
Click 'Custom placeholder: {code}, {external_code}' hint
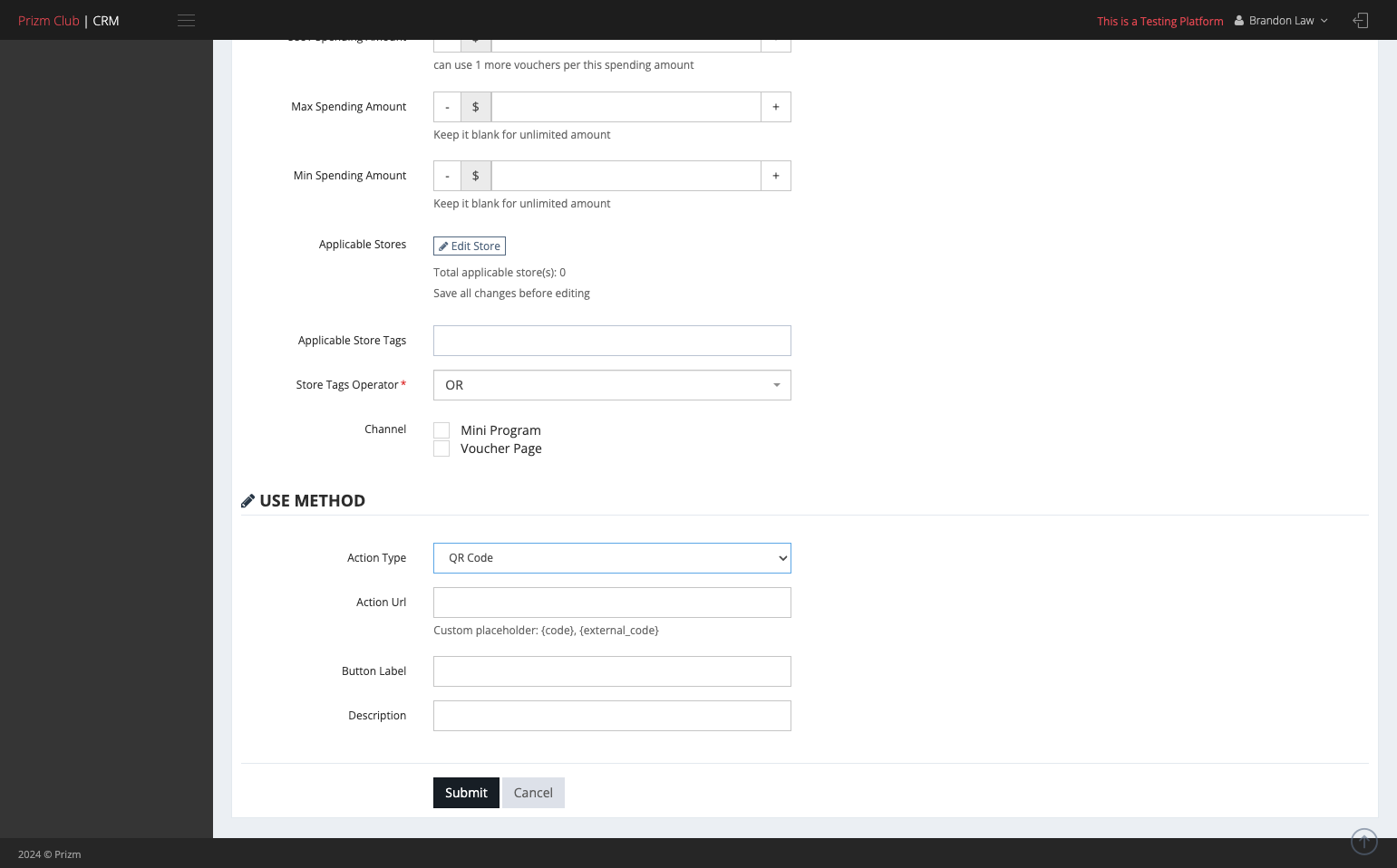[546, 631]
